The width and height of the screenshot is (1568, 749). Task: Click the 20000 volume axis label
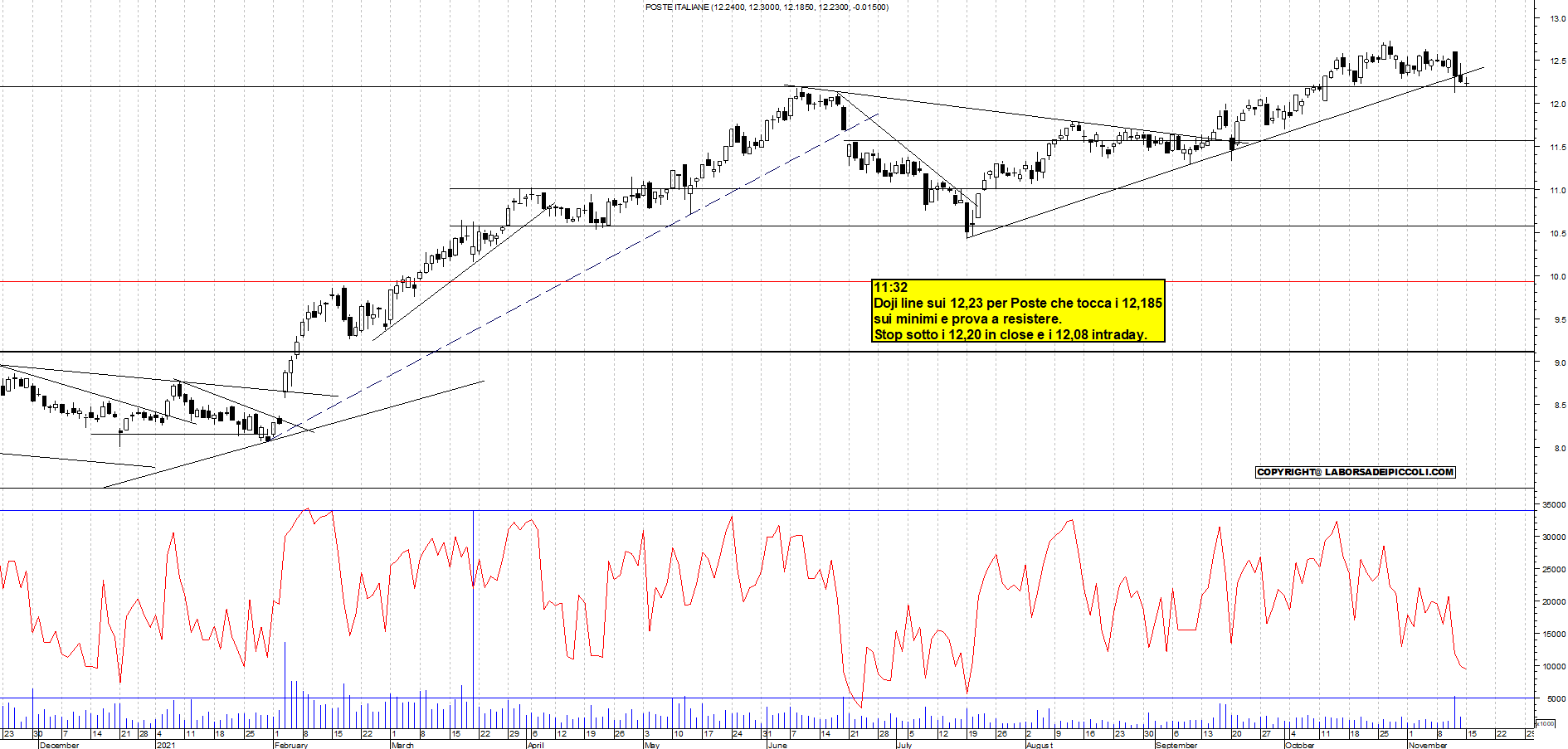point(1554,602)
